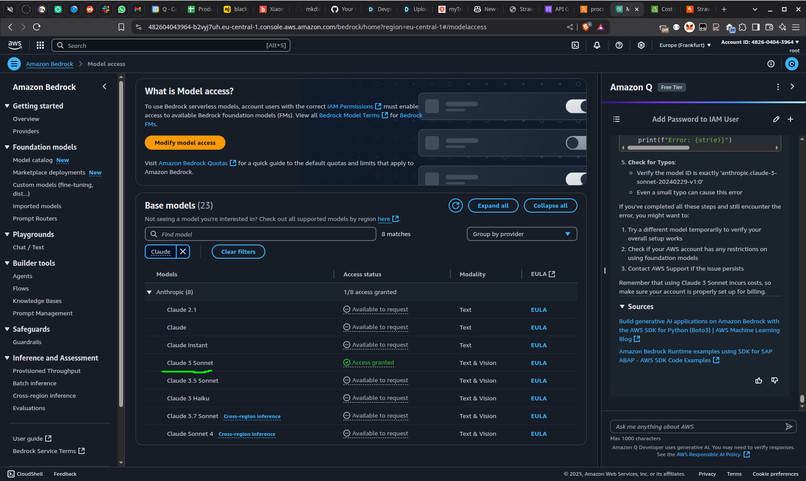Focus the Find model search field
806x481 pixels.
(x=261, y=234)
